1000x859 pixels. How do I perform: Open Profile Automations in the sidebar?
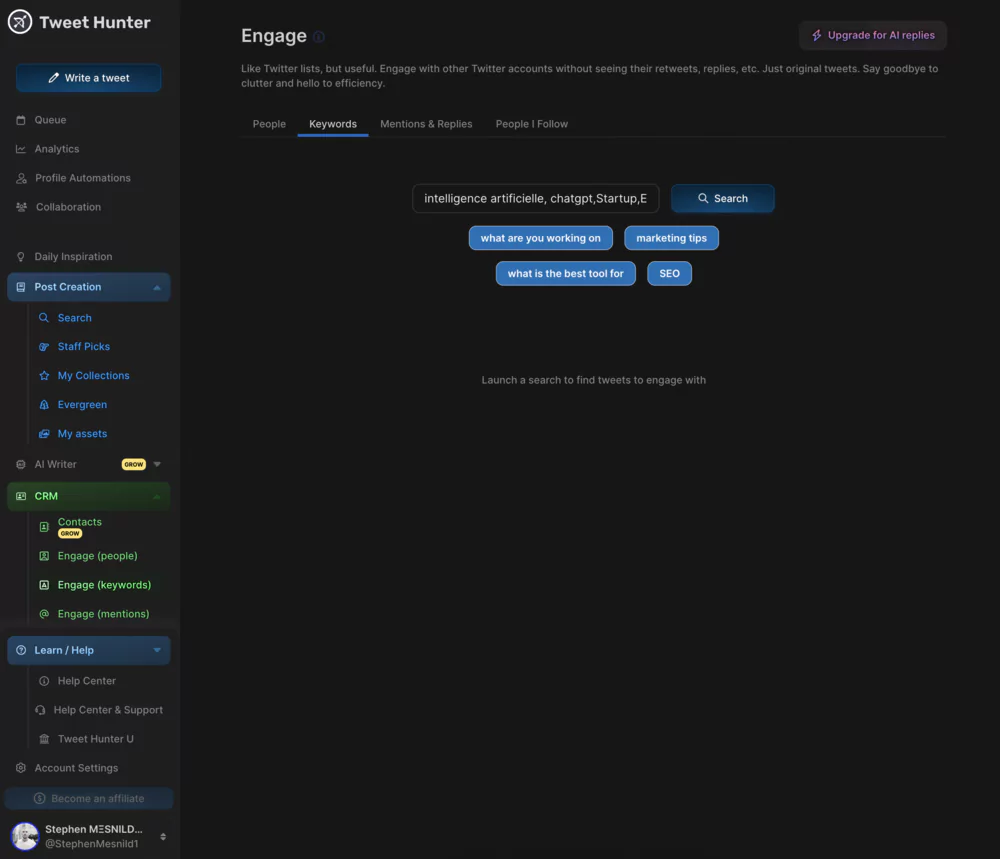[x=83, y=178]
